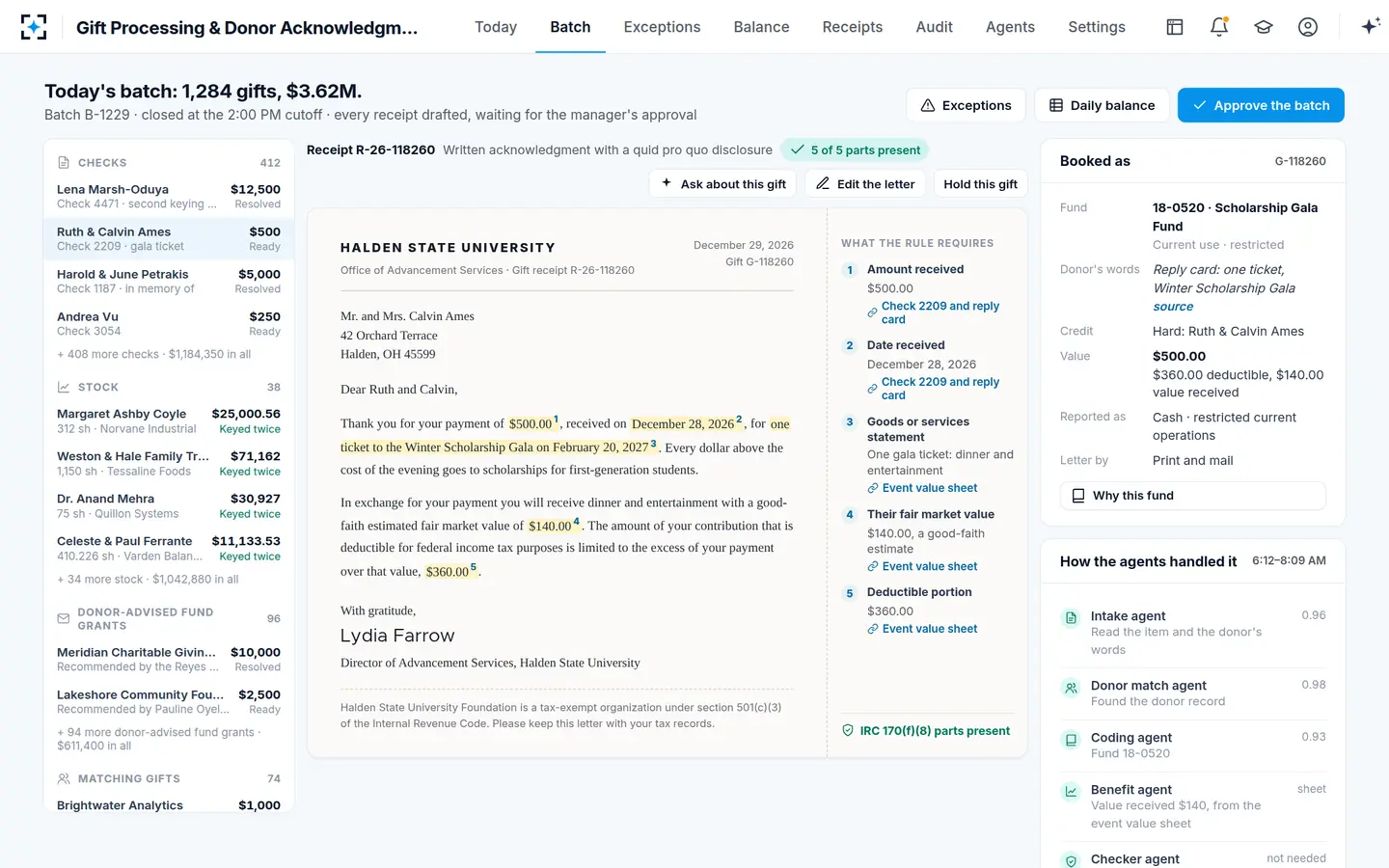Ask about this gift
Image resolution: width=1389 pixels, height=868 pixels.
(x=722, y=184)
